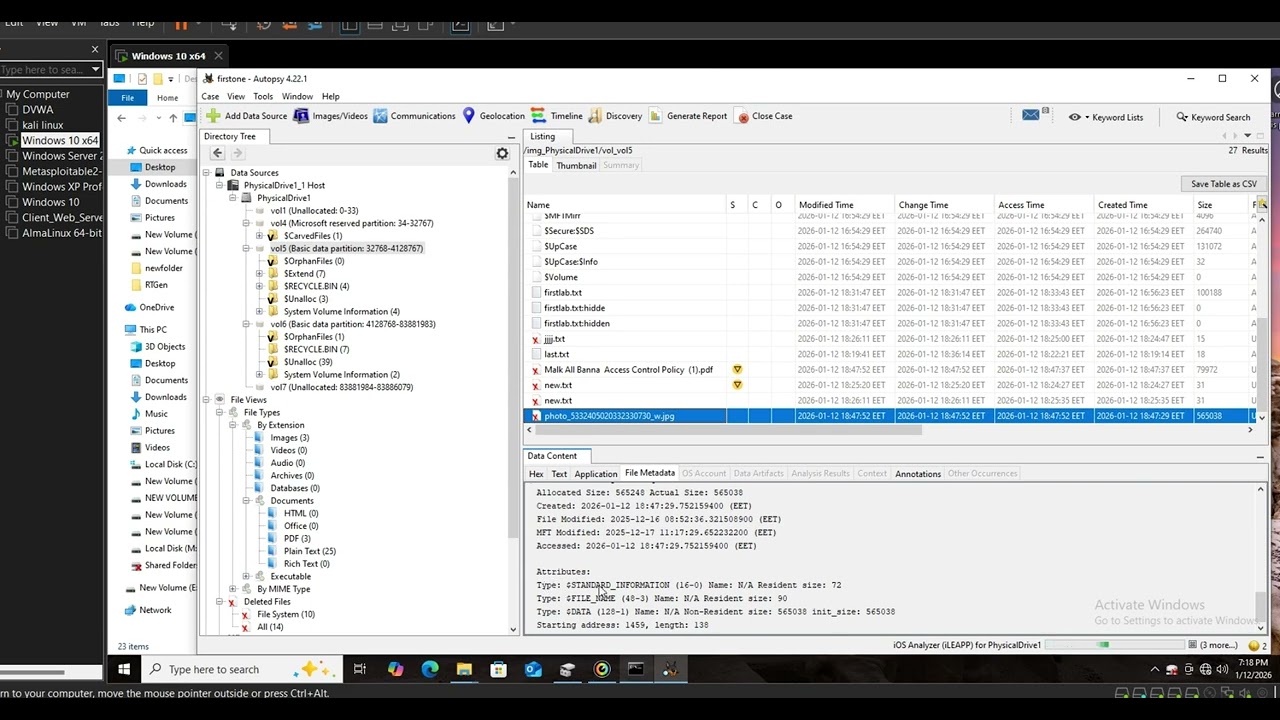
Task: Click the Windows Start button
Action: click(124, 669)
